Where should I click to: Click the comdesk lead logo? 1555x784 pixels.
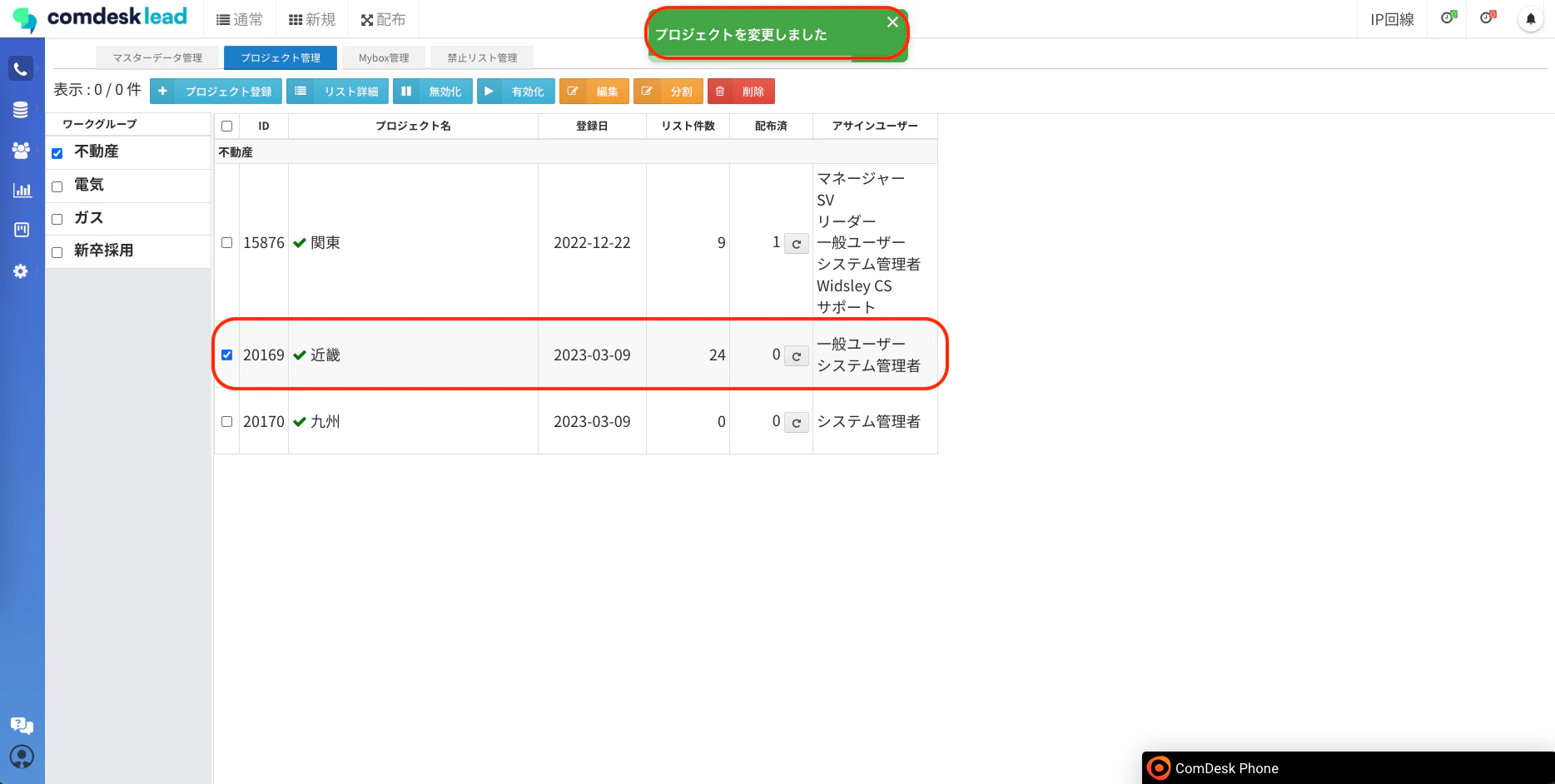pyautogui.click(x=100, y=18)
